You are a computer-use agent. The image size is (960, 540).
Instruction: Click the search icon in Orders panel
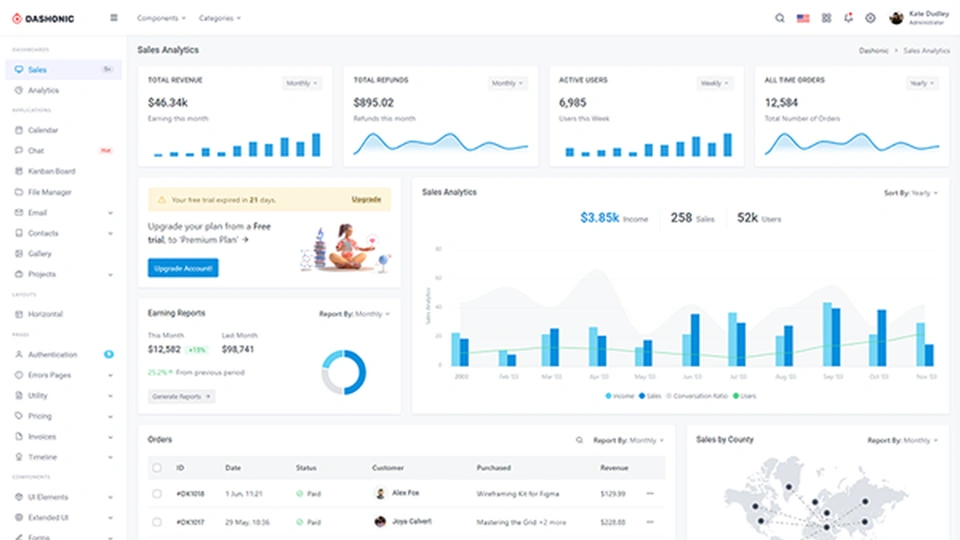click(x=579, y=440)
